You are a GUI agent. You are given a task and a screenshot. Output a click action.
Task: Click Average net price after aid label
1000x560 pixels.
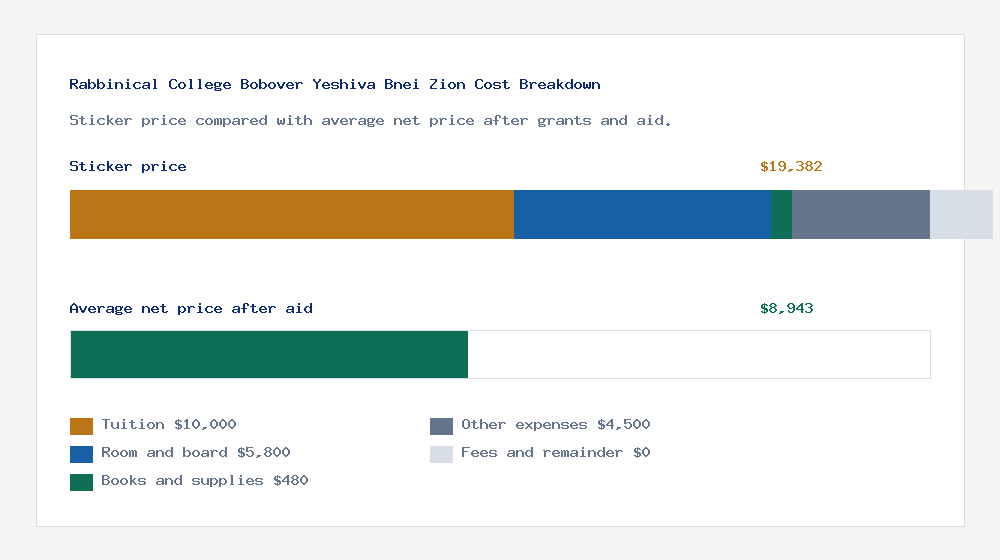(191, 309)
